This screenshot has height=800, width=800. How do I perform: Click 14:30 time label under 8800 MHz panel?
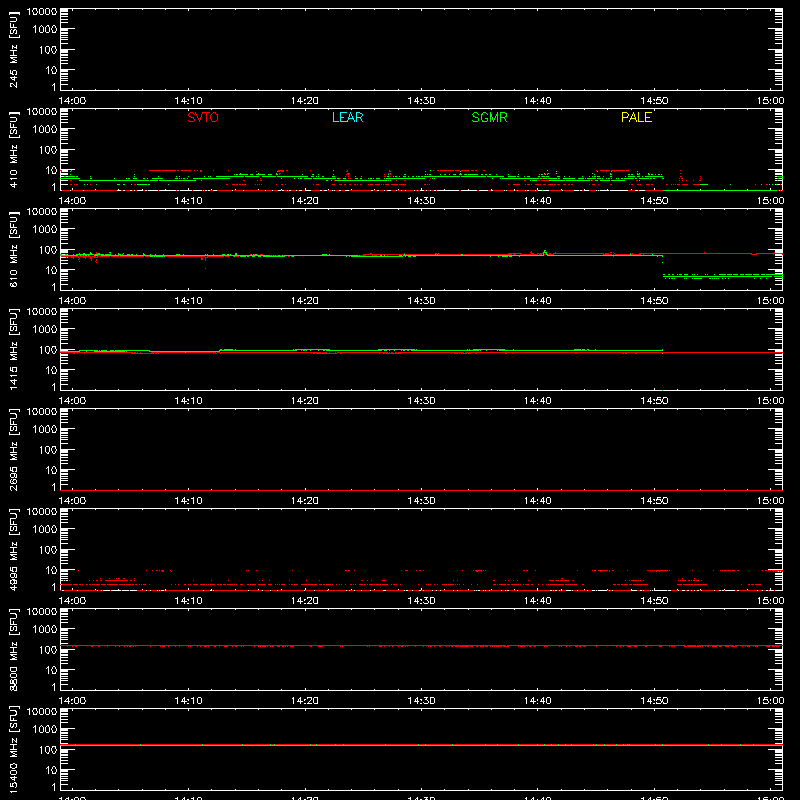click(x=421, y=701)
